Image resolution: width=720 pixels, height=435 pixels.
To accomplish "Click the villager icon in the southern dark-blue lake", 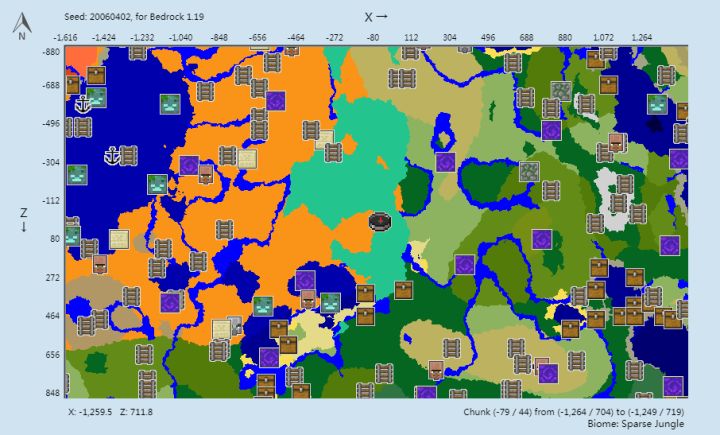I will click(308, 299).
